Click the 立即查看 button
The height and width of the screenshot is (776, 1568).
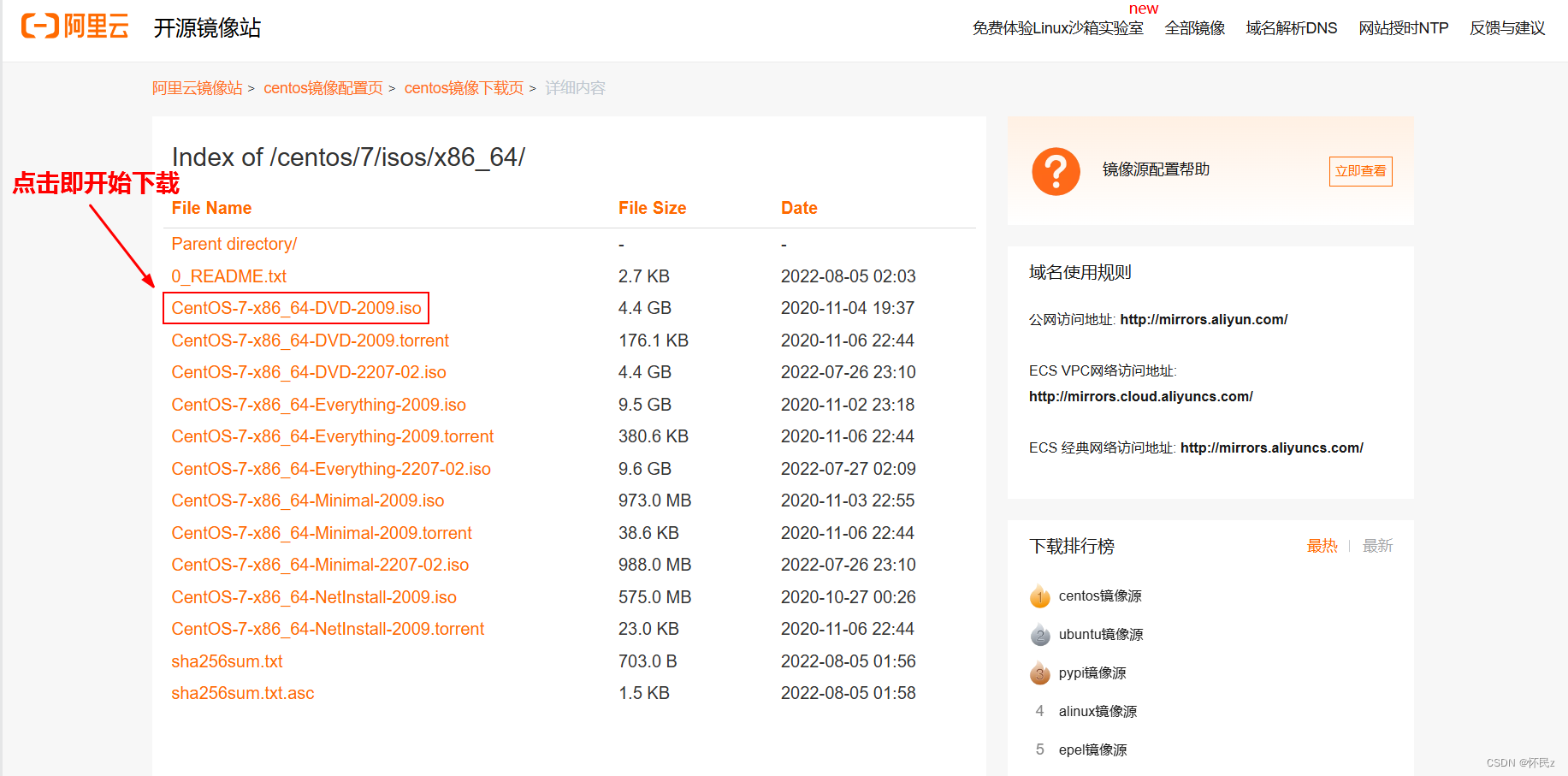tap(1360, 171)
